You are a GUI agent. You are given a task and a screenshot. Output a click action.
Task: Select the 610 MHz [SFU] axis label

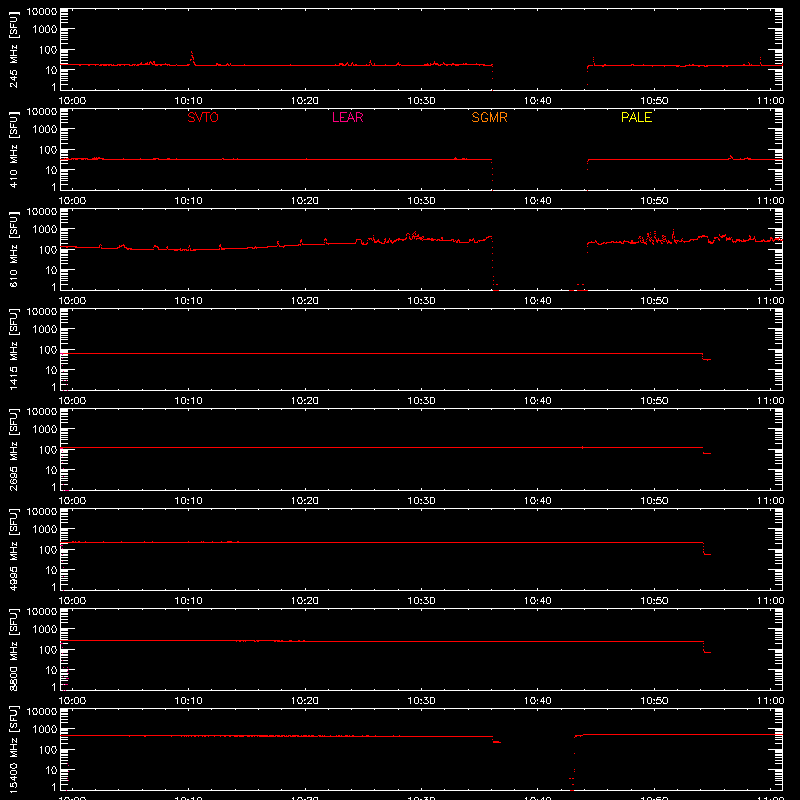(x=14, y=249)
